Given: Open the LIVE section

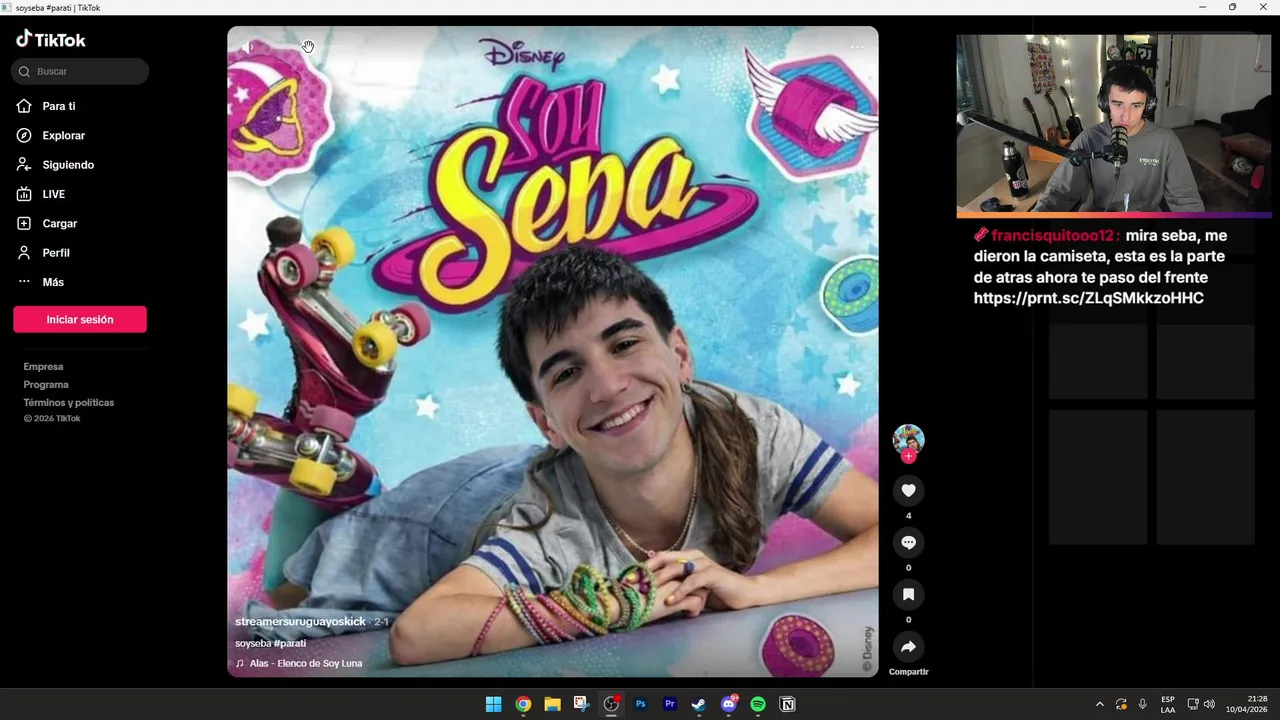Looking at the screenshot, I should coord(41,194).
